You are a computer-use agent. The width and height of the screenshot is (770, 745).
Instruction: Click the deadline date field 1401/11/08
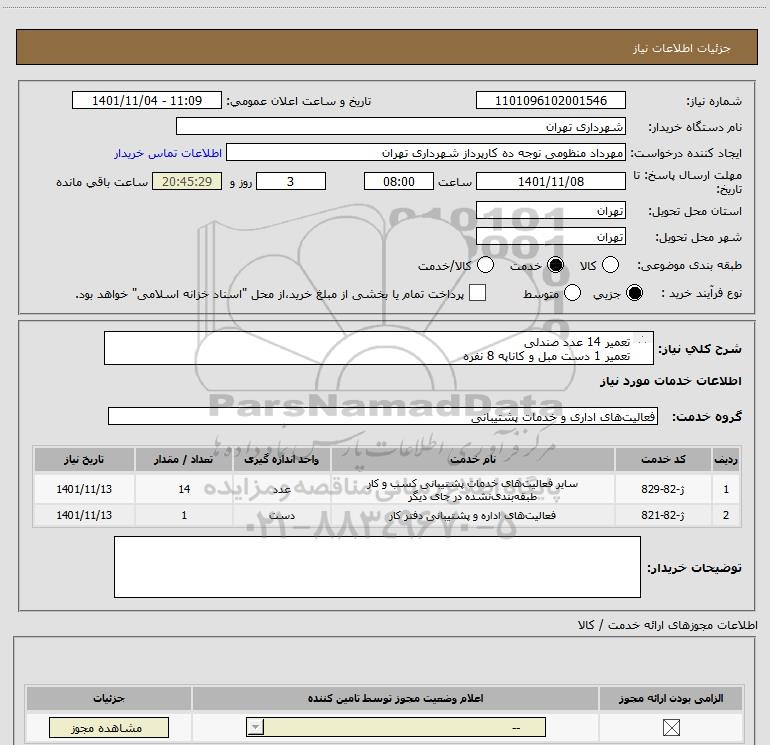click(550, 181)
